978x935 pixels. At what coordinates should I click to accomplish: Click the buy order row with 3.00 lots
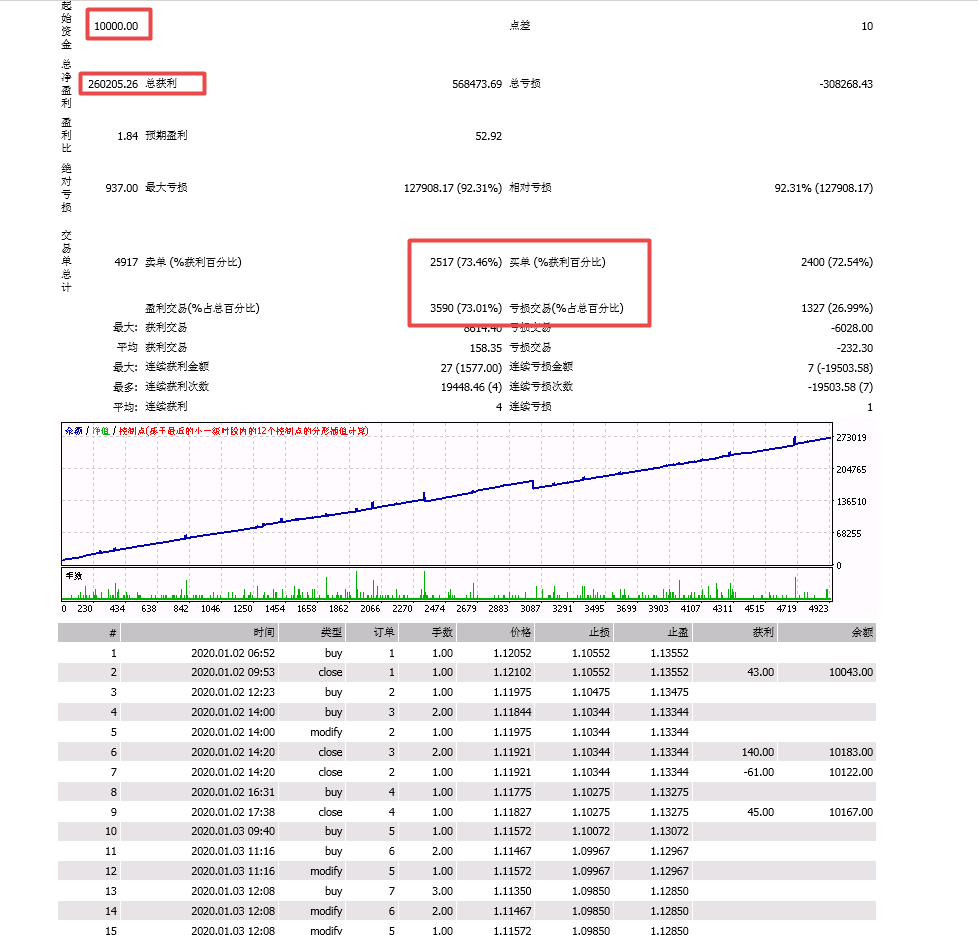(400, 891)
